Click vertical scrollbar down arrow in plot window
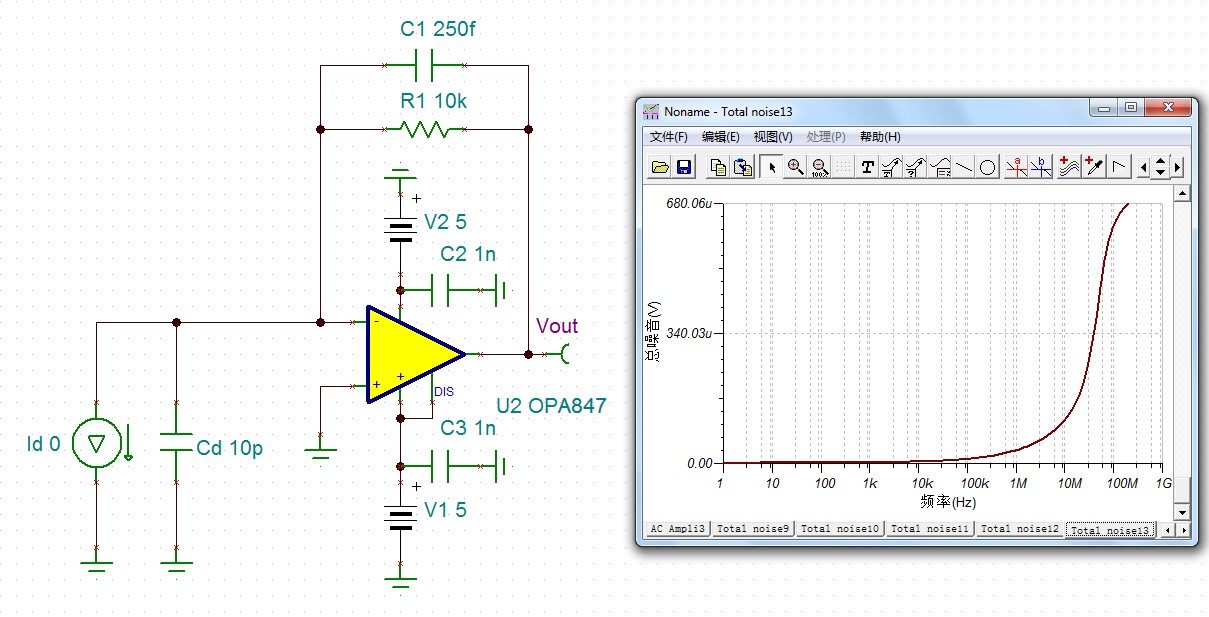This screenshot has height=617, width=1209. (1182, 511)
